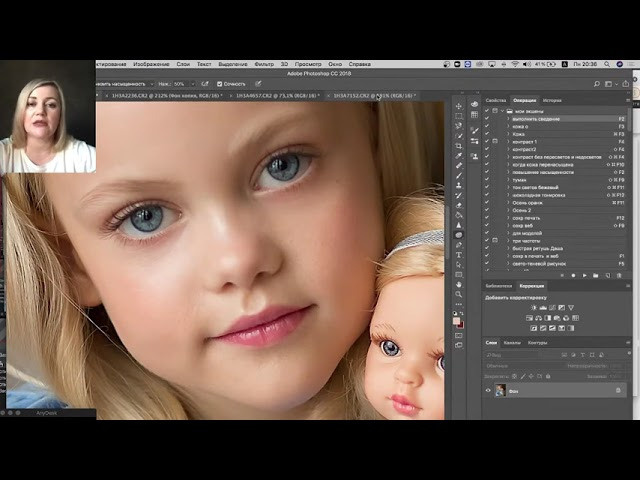Add Channel Mixer adjustment
640x480 pixels.
(x=566, y=318)
